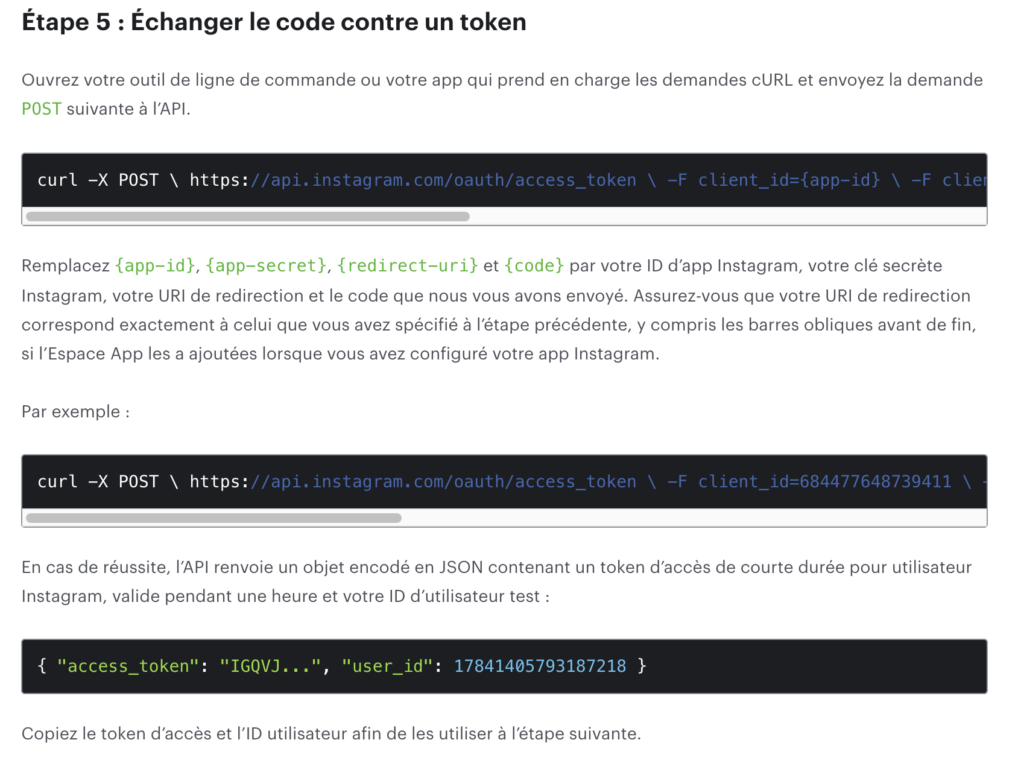This screenshot has width=1024, height=772.
Task: Select the {app-secret} placeholder text
Action: tap(266, 266)
